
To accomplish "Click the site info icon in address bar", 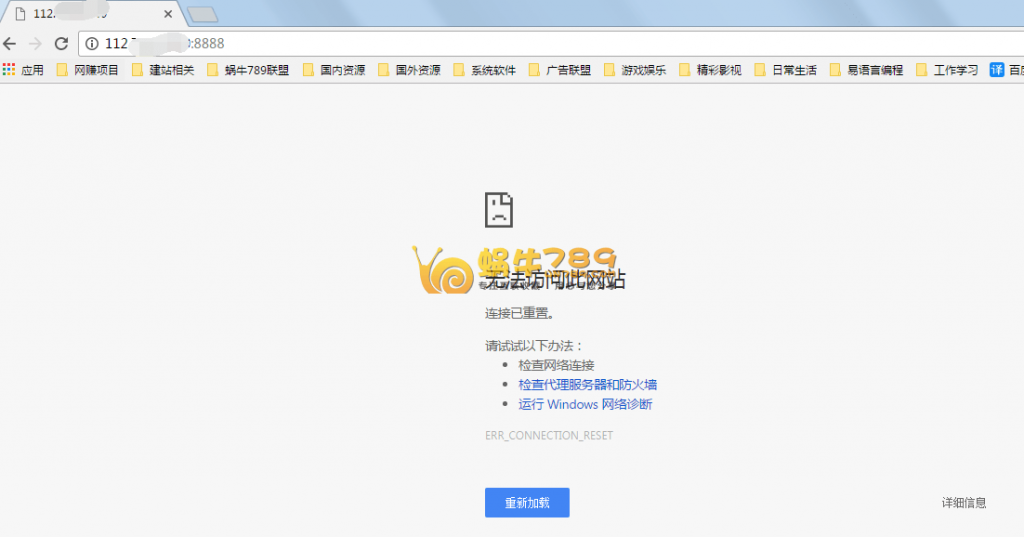I will click(x=92, y=44).
